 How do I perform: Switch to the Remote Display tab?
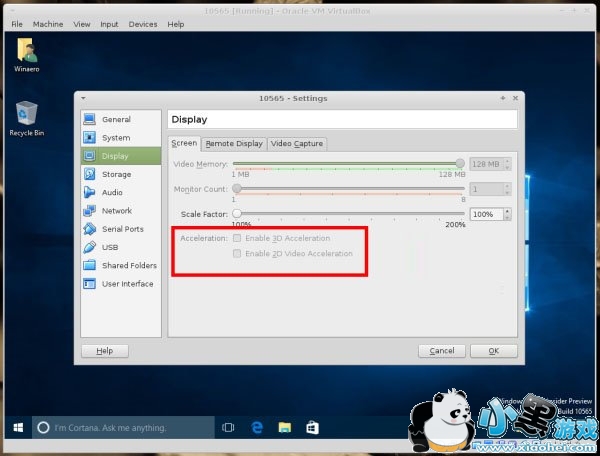(x=234, y=144)
